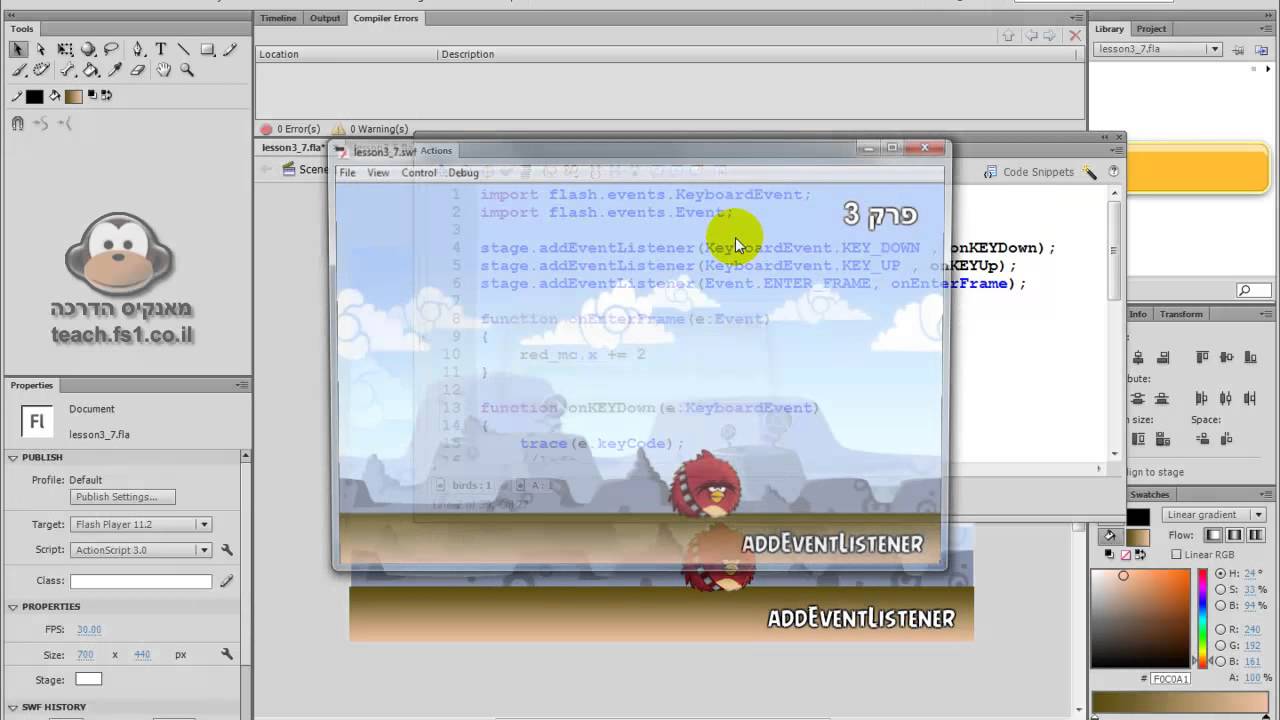Open Debug menu in SWF player window

463,173
